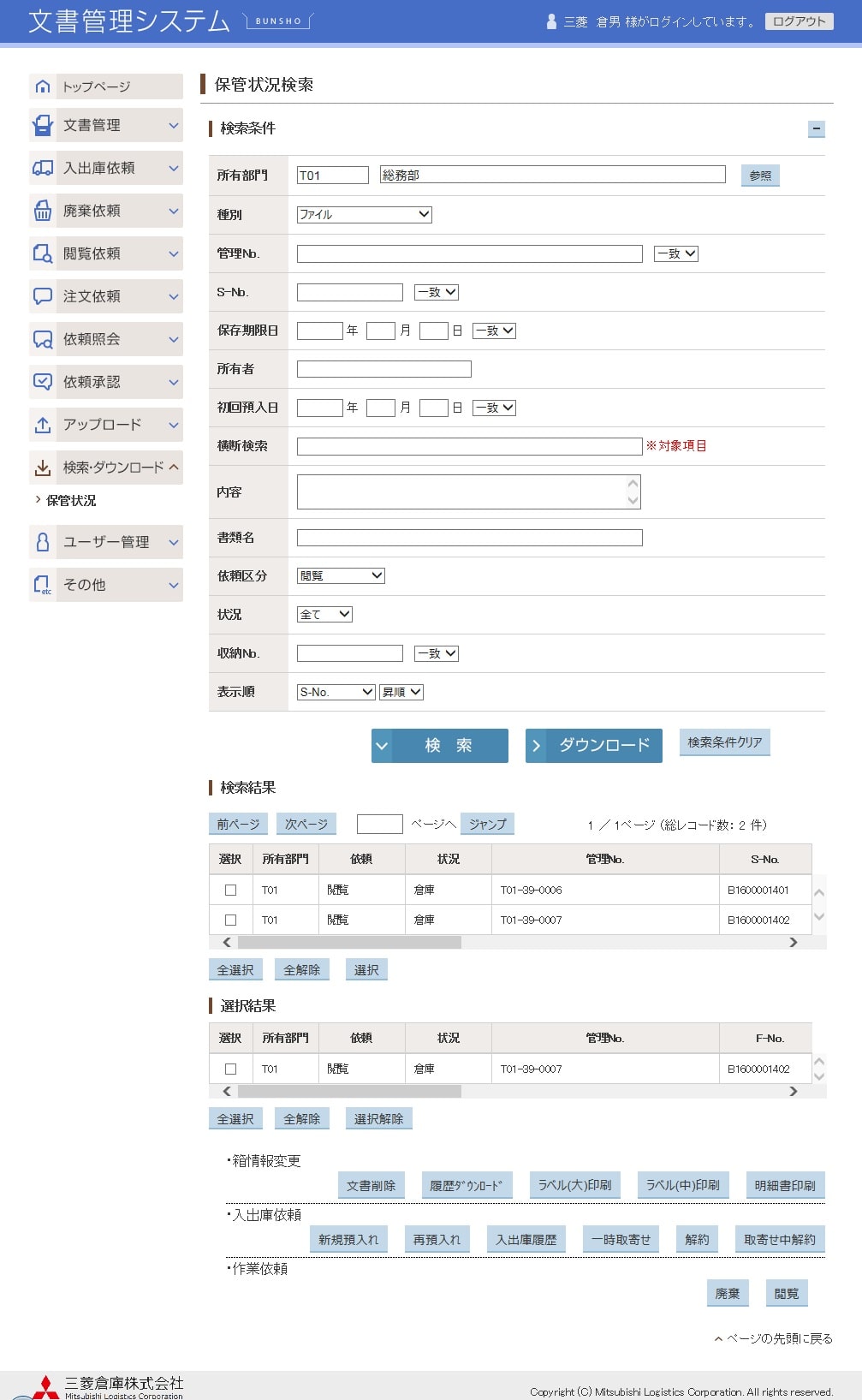The height and width of the screenshot is (1400, 862).
Task: Click the 閲覧依頼 search-document icon
Action: click(43, 253)
